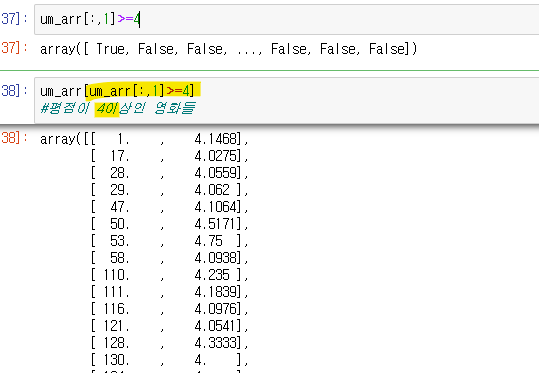Click the value 4.1839 in output
The image size is (539, 373).
coord(215,292)
